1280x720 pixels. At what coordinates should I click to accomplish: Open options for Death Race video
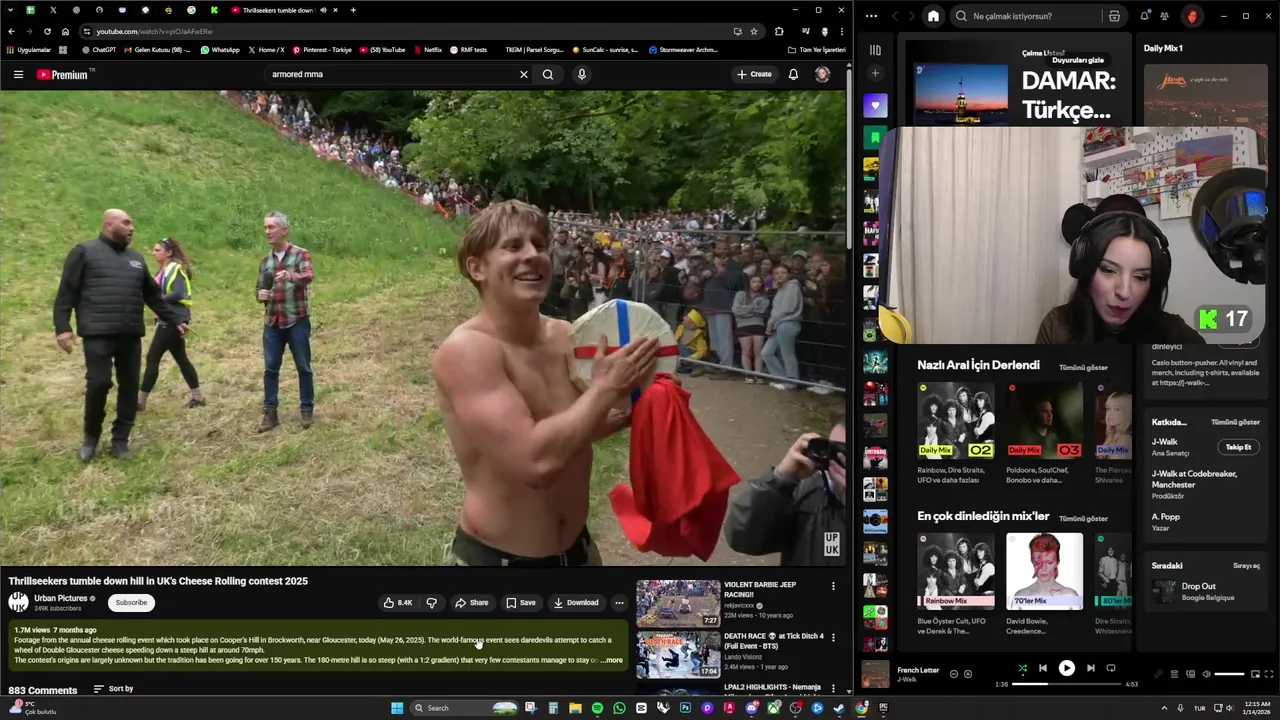[x=833, y=637]
